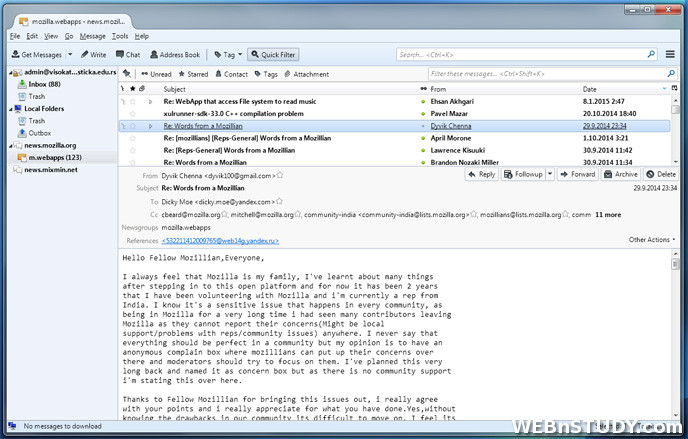Open Other Actions dropdown
Viewport: 688px width, 439px height.
click(652, 239)
